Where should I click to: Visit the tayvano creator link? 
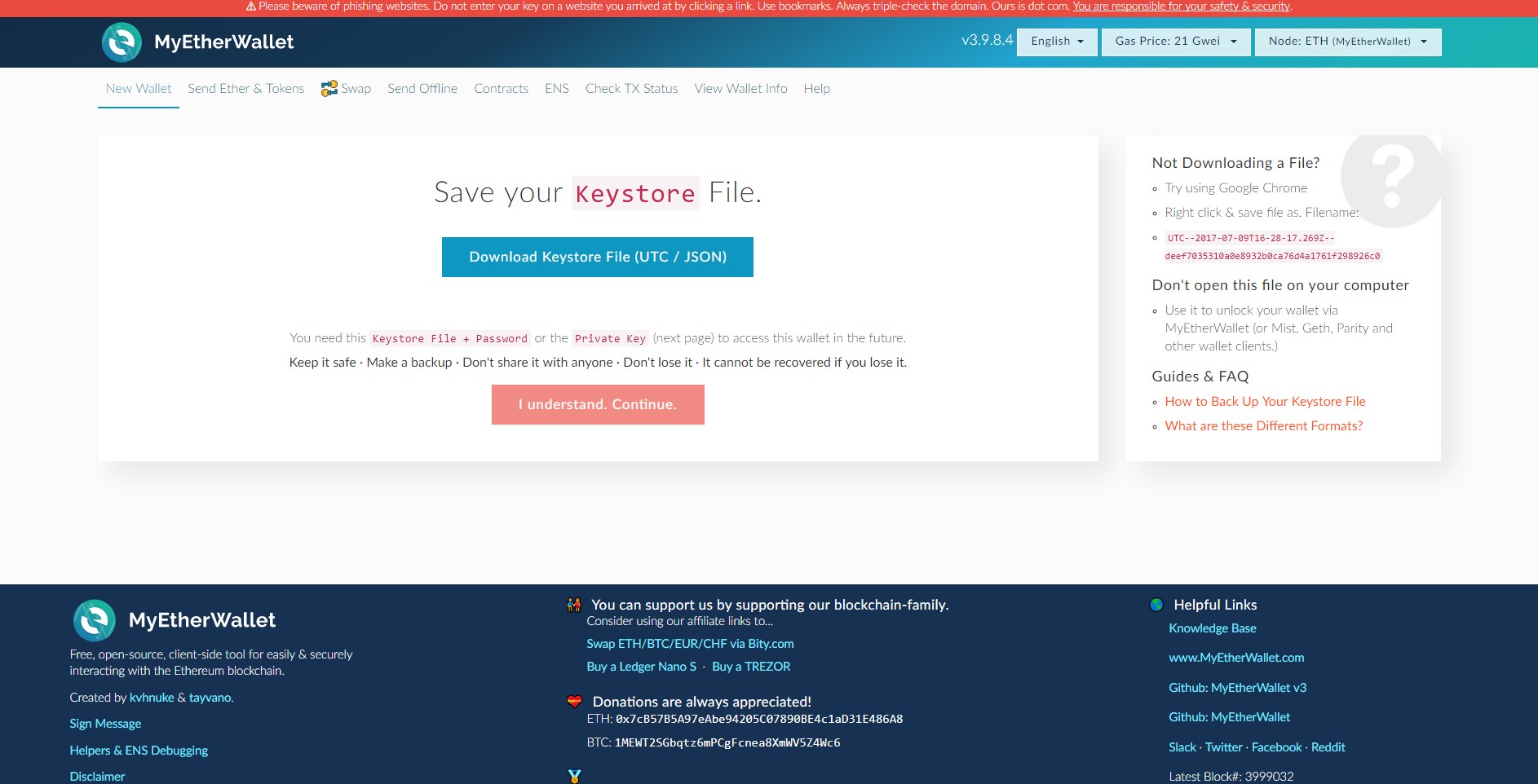pos(210,698)
